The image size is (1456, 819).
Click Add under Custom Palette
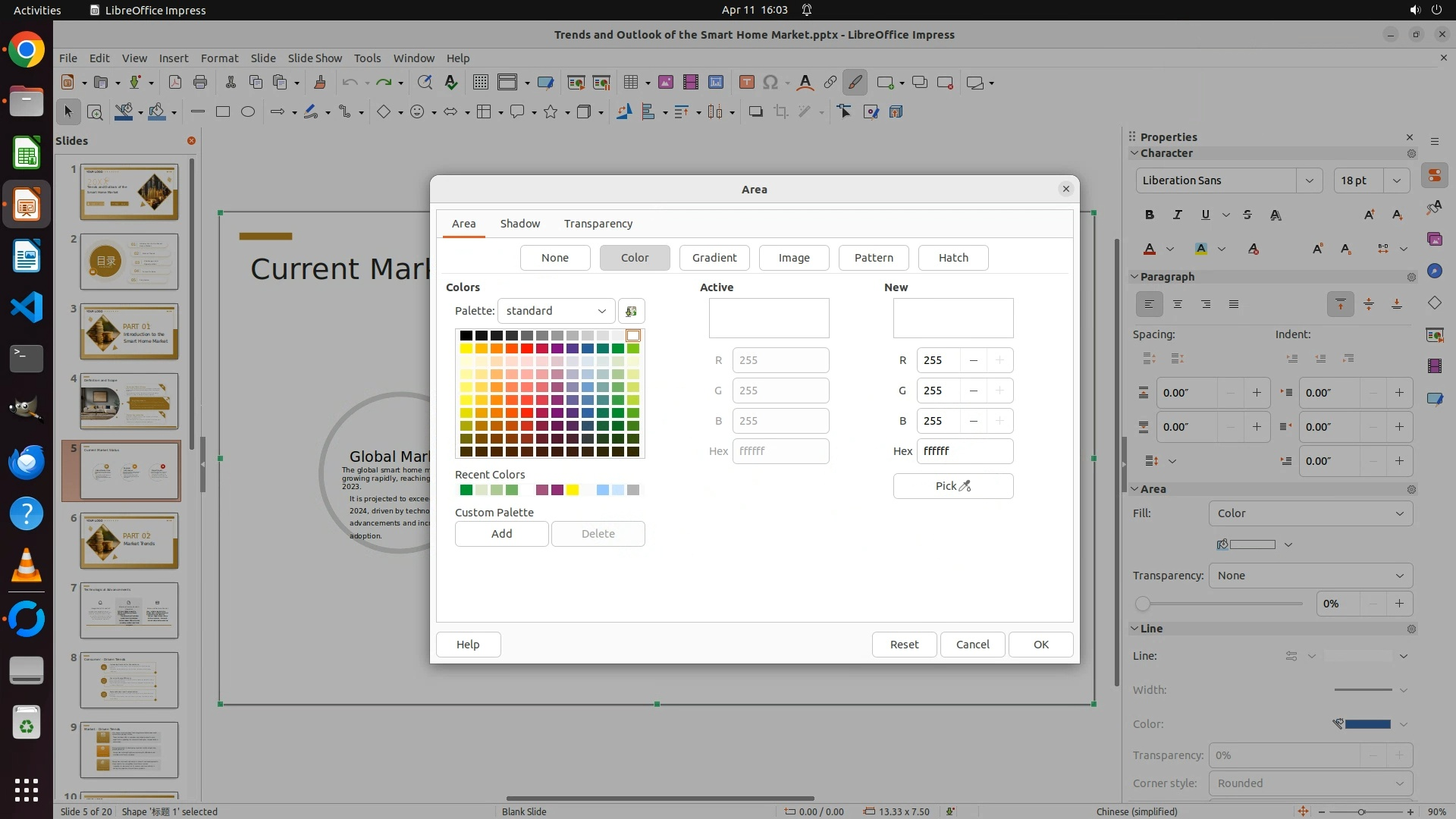(x=501, y=534)
